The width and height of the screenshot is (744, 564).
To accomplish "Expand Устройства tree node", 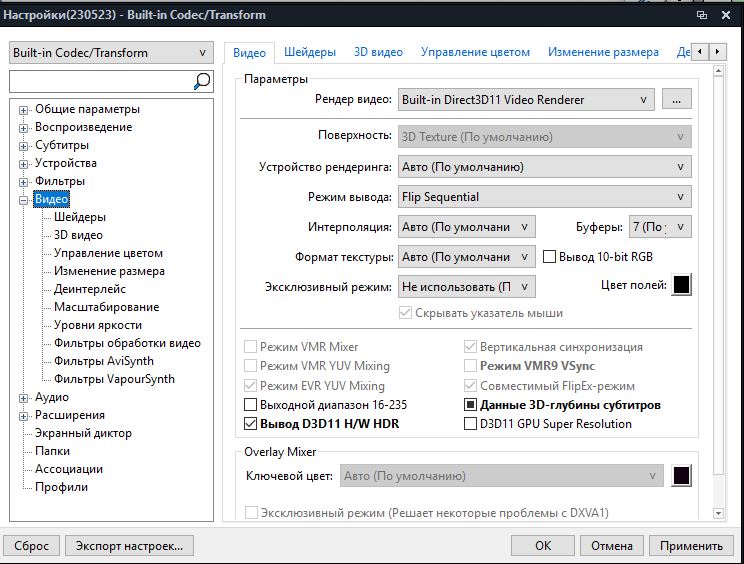I will tap(23, 164).
